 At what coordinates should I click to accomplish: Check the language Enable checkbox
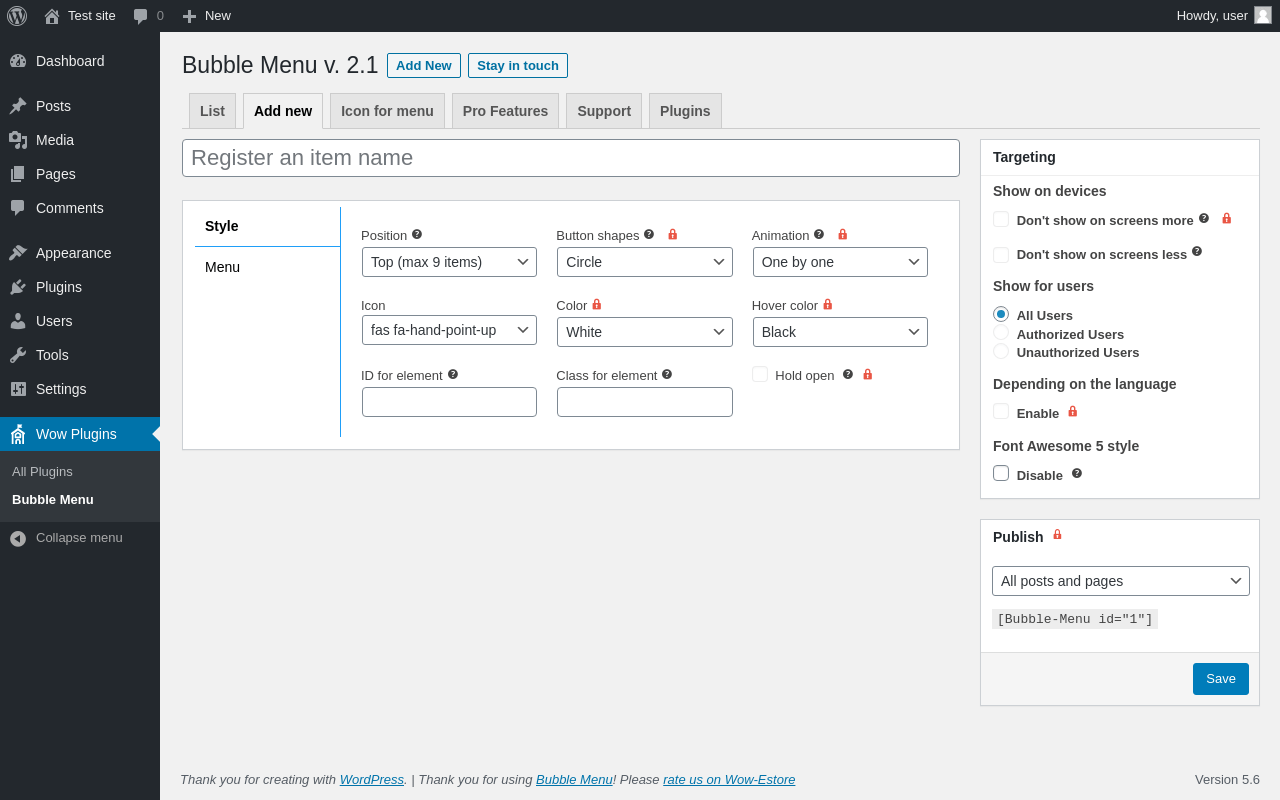pyautogui.click(x=1001, y=411)
